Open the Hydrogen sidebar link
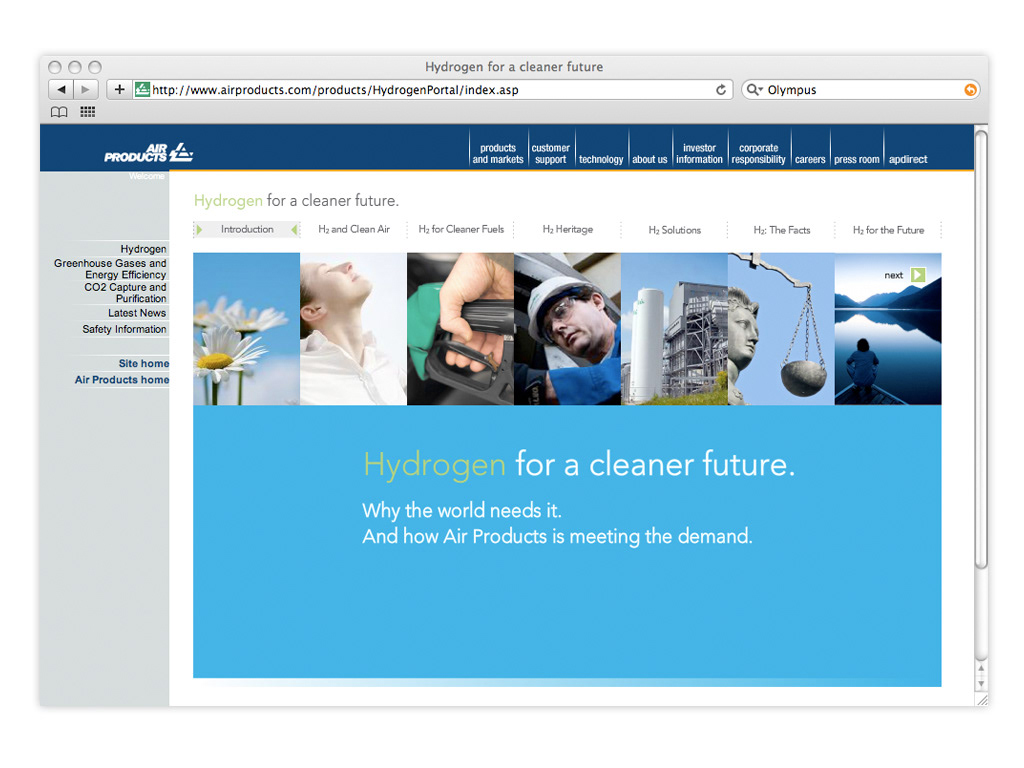The height and width of the screenshot is (768, 1024). (x=143, y=249)
